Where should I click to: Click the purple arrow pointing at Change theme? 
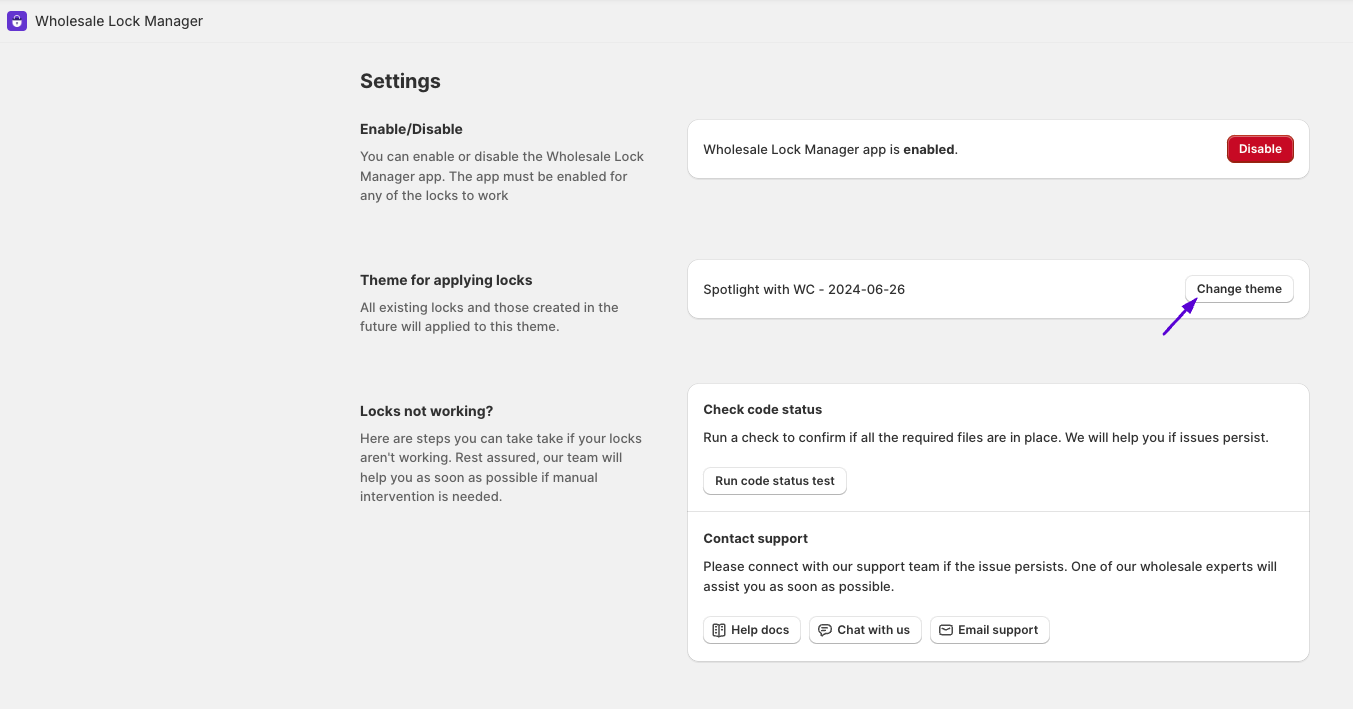[1179, 317]
